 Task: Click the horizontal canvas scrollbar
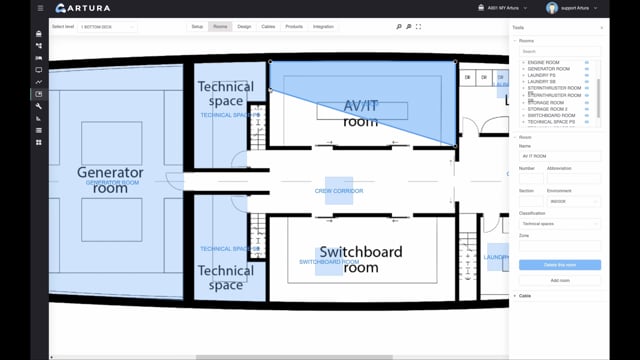294,357
